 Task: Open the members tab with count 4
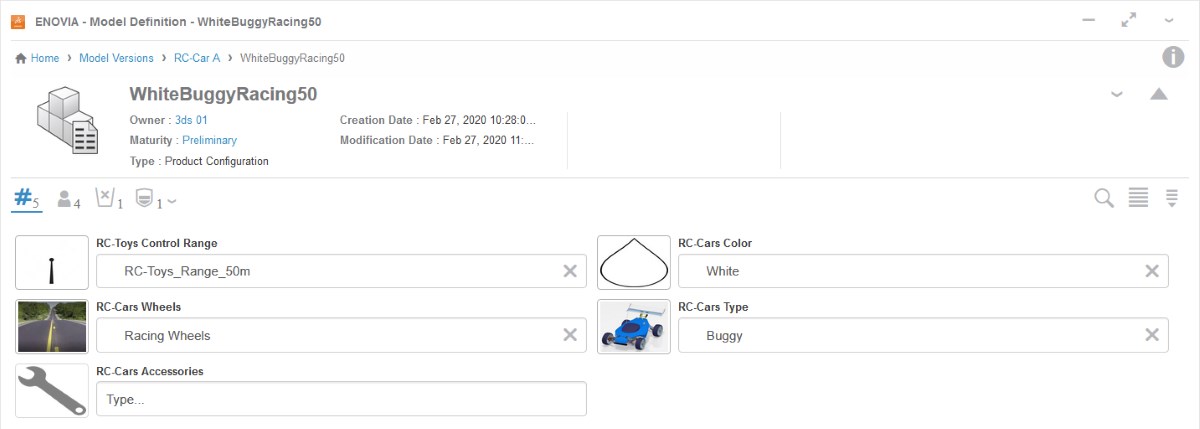click(68, 199)
